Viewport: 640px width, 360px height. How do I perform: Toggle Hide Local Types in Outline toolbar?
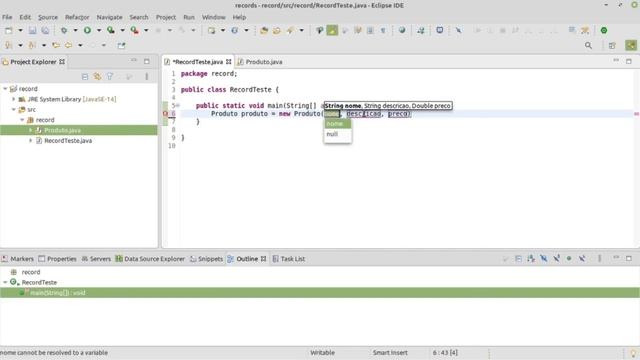pyautogui.click(x=582, y=259)
